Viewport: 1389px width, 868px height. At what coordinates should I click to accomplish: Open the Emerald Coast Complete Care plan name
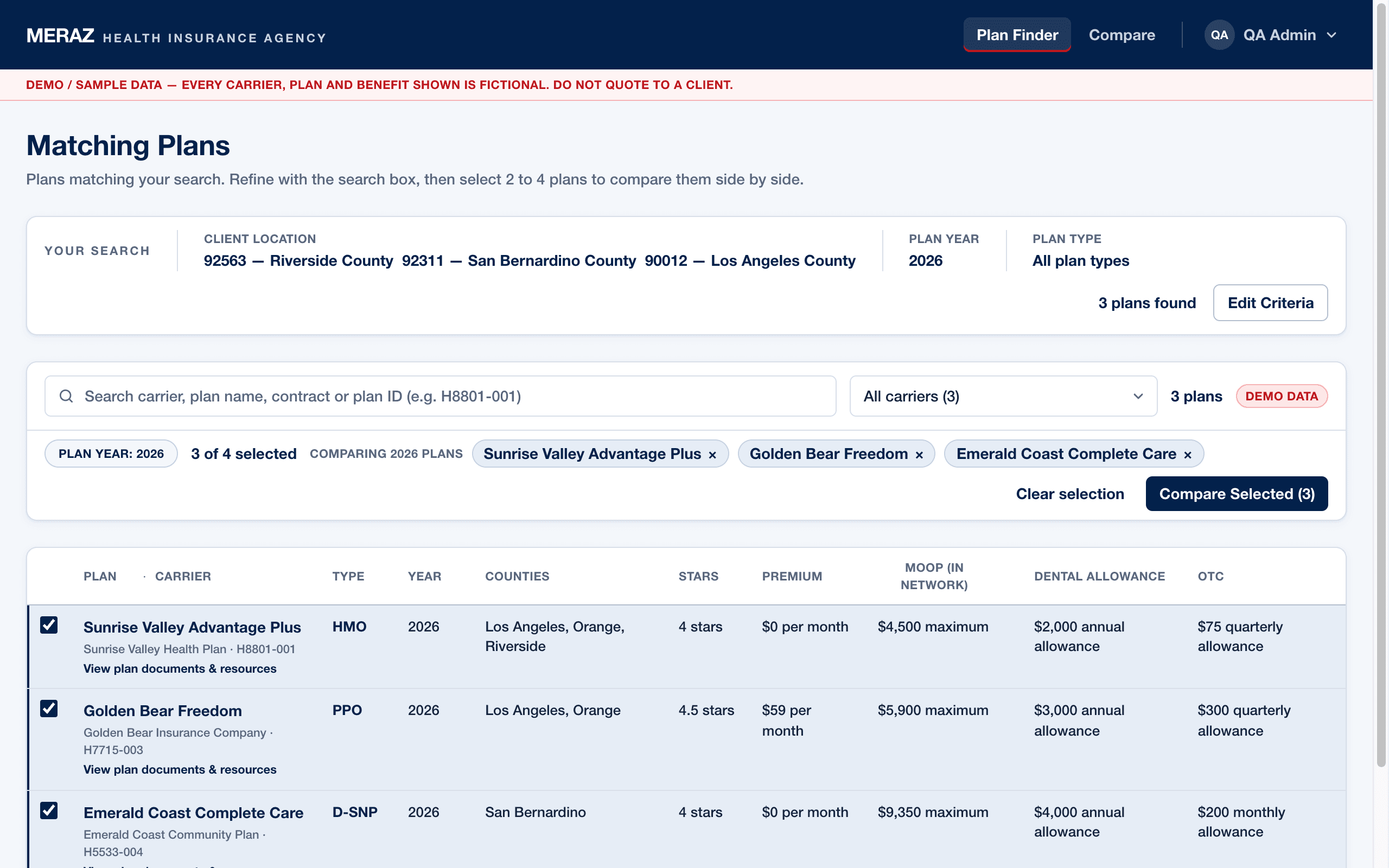193,812
